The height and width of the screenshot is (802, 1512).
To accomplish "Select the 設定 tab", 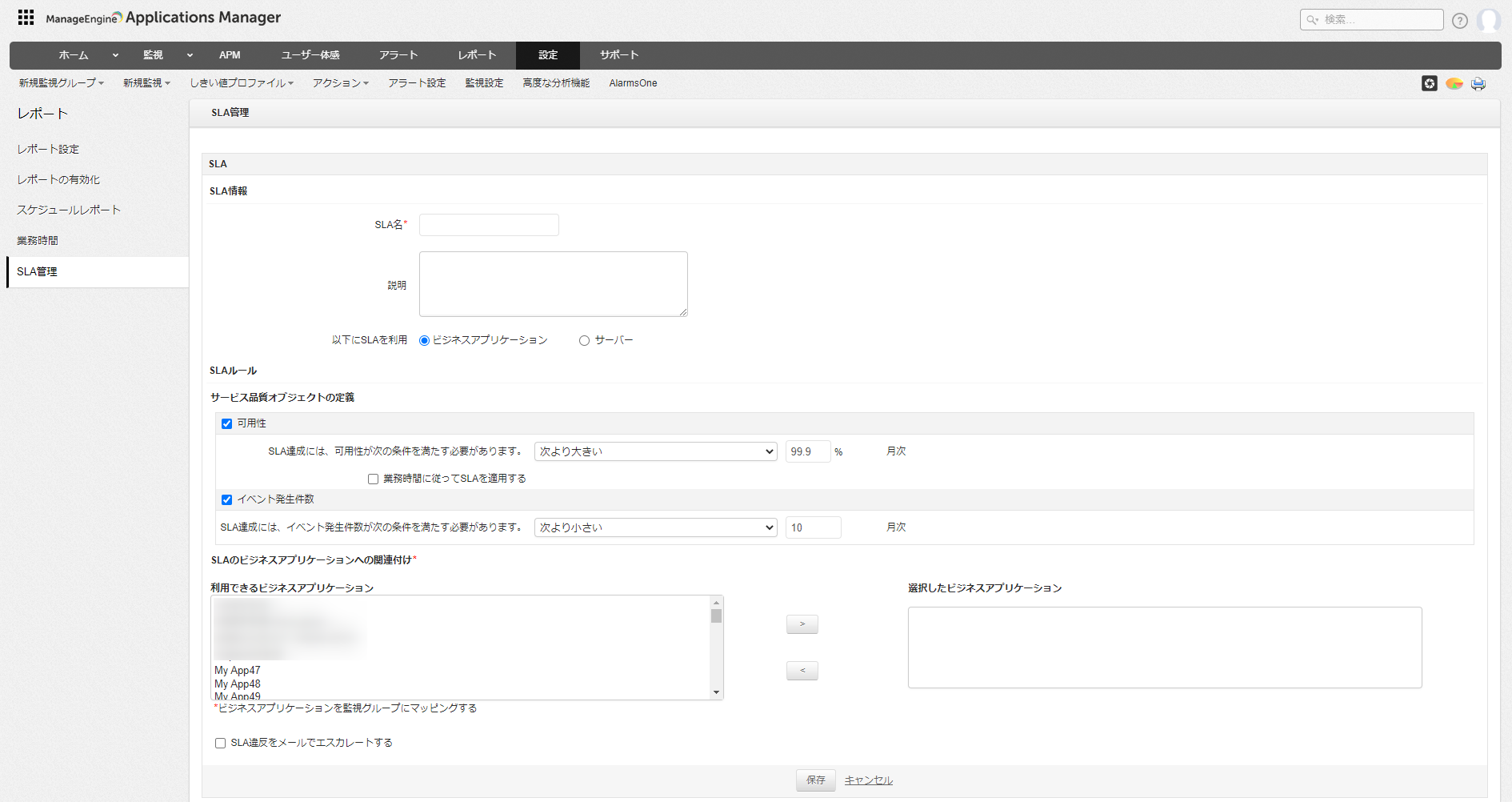I will point(548,55).
